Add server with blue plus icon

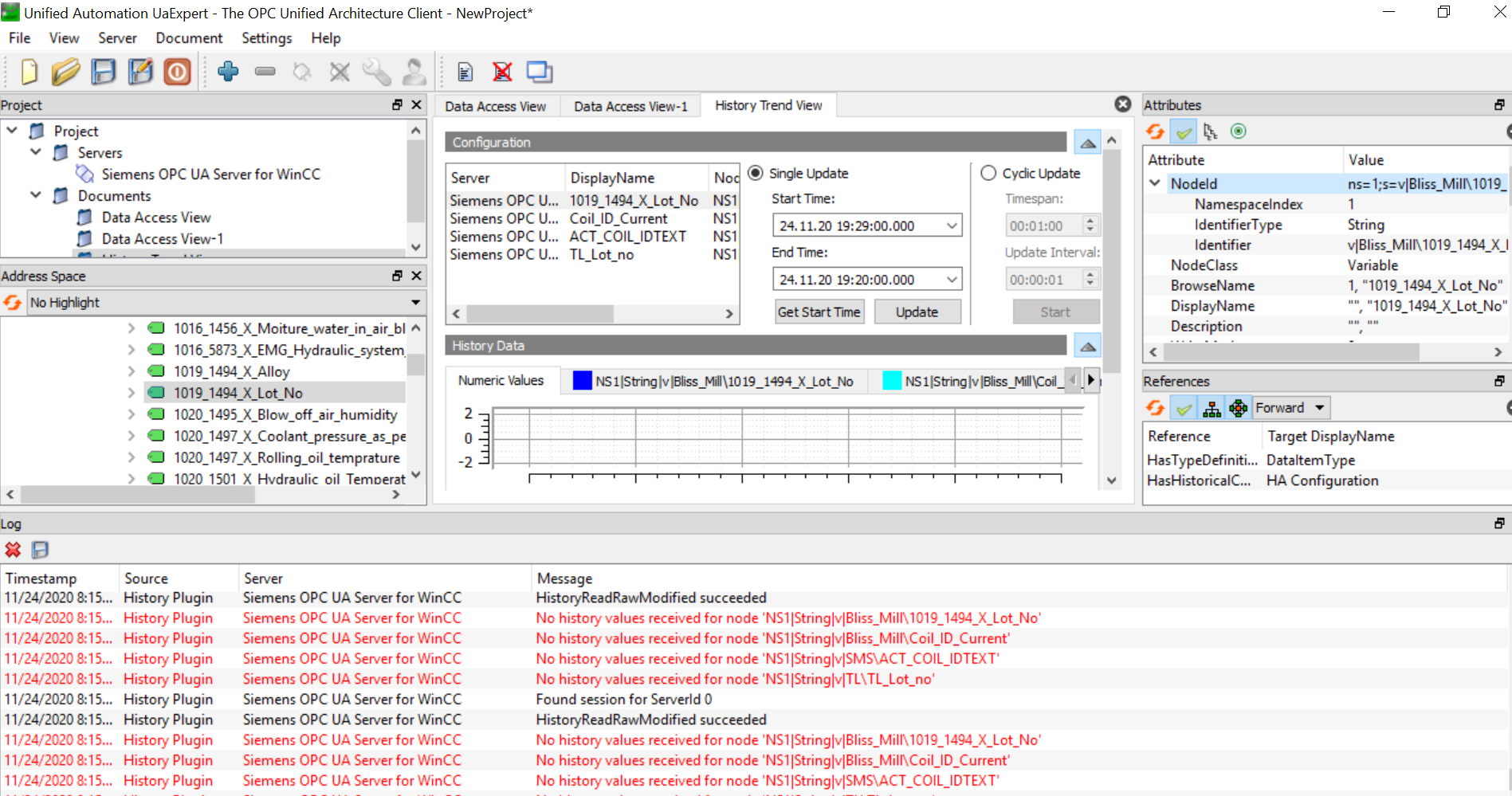click(228, 72)
